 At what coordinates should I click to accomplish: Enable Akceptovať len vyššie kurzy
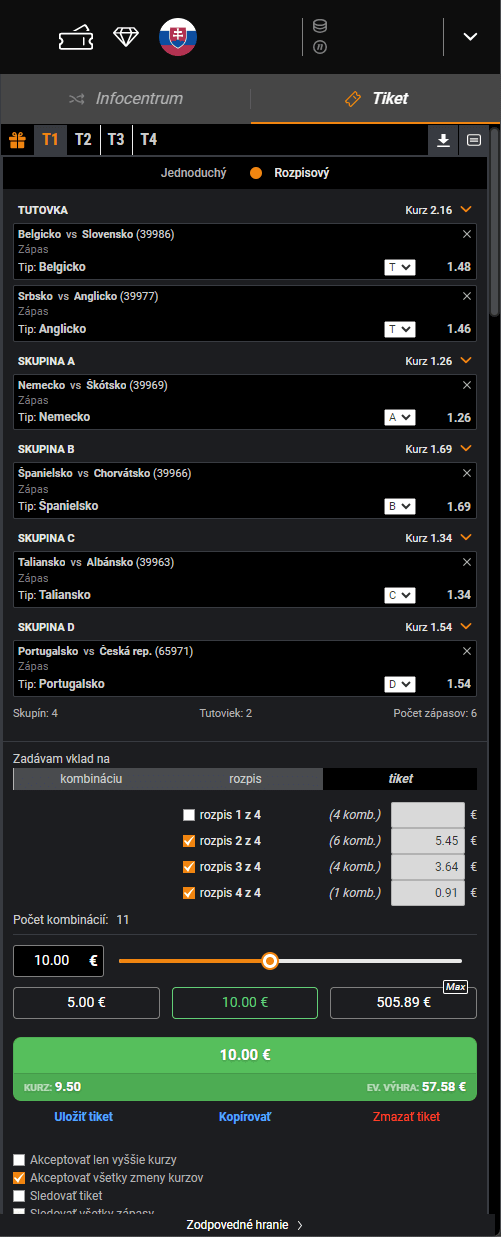(x=19, y=1160)
